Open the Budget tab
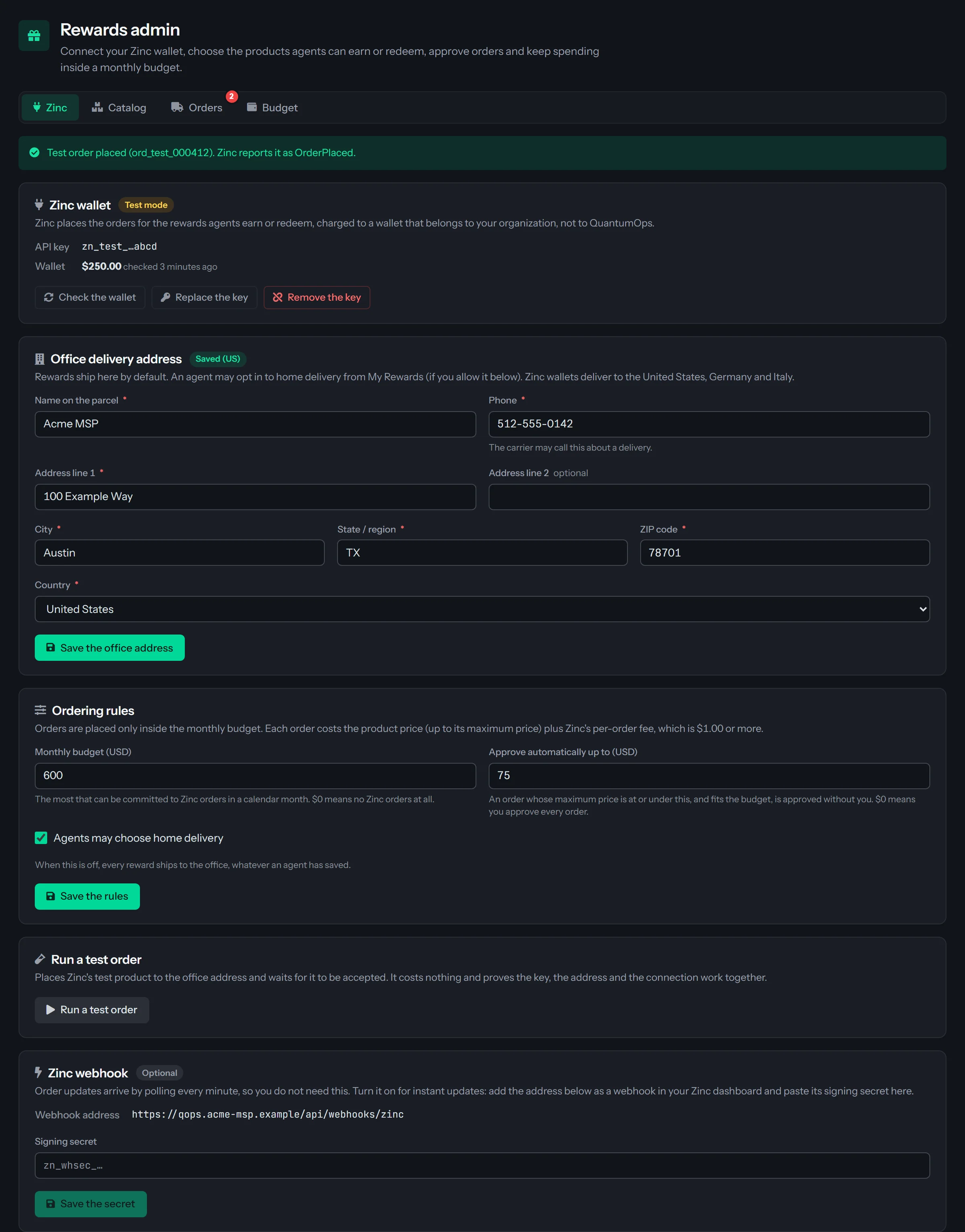This screenshot has width=965, height=1232. tap(272, 107)
